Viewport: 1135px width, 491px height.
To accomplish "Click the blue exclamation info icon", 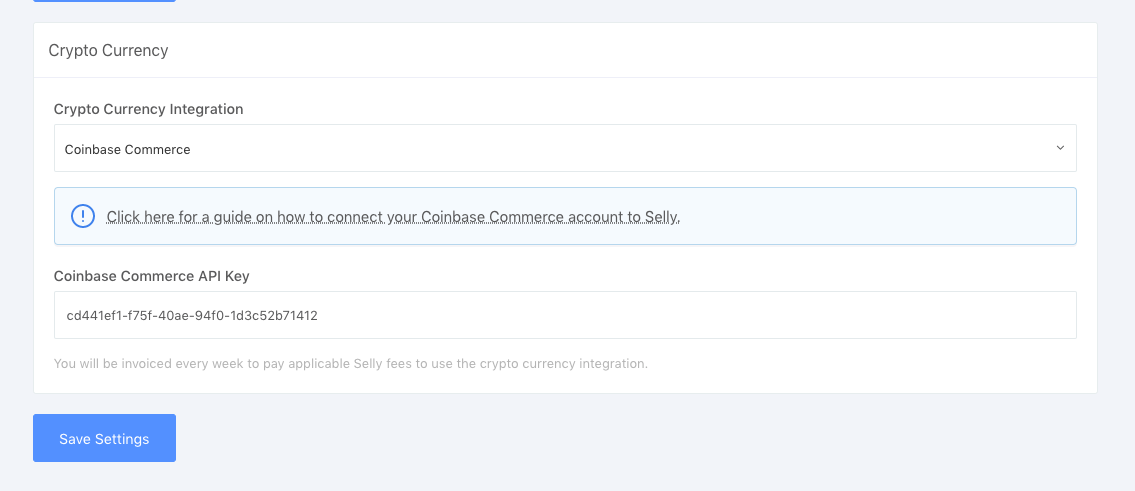I will click(x=83, y=216).
